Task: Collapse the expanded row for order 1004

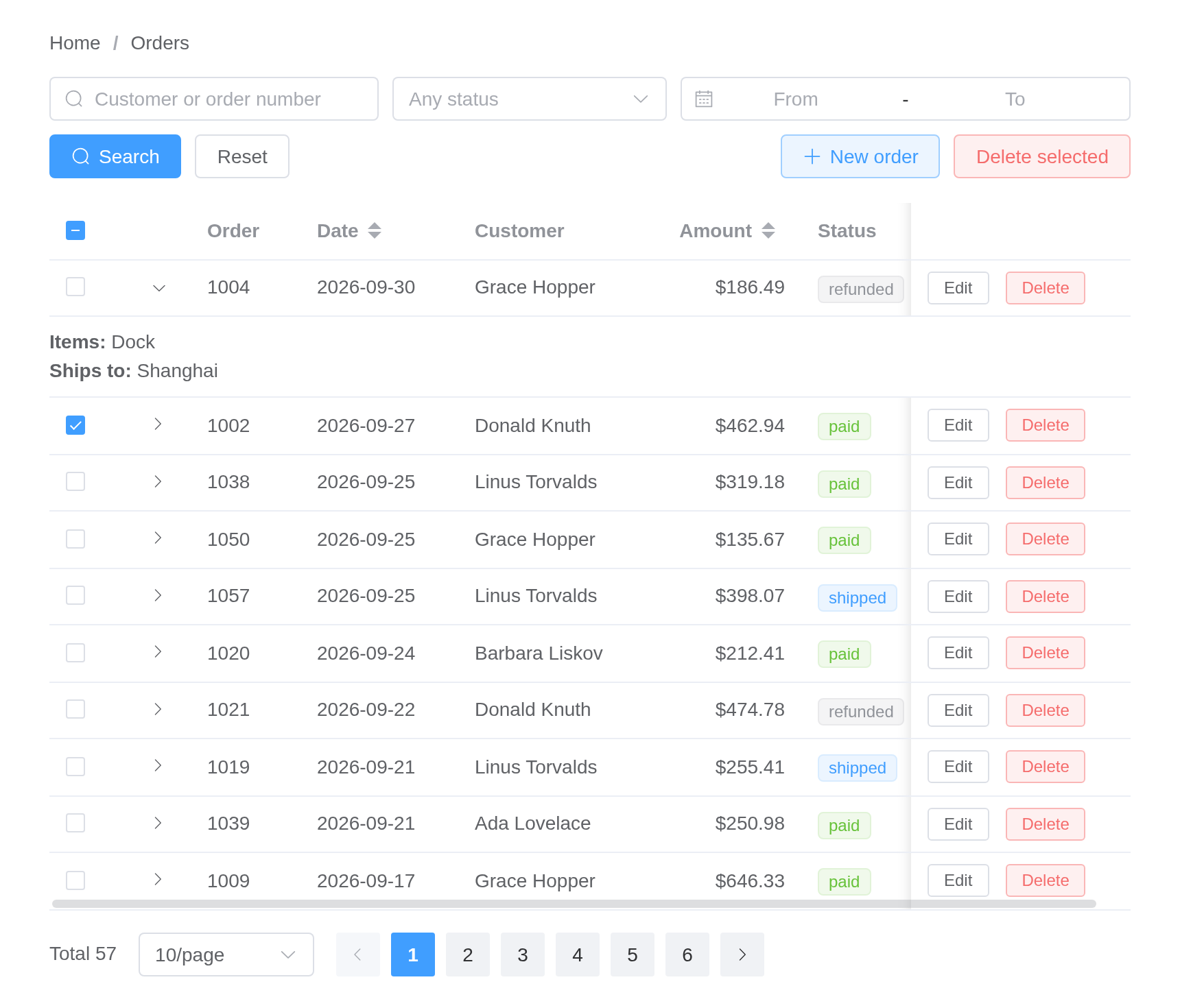Action: 158,288
